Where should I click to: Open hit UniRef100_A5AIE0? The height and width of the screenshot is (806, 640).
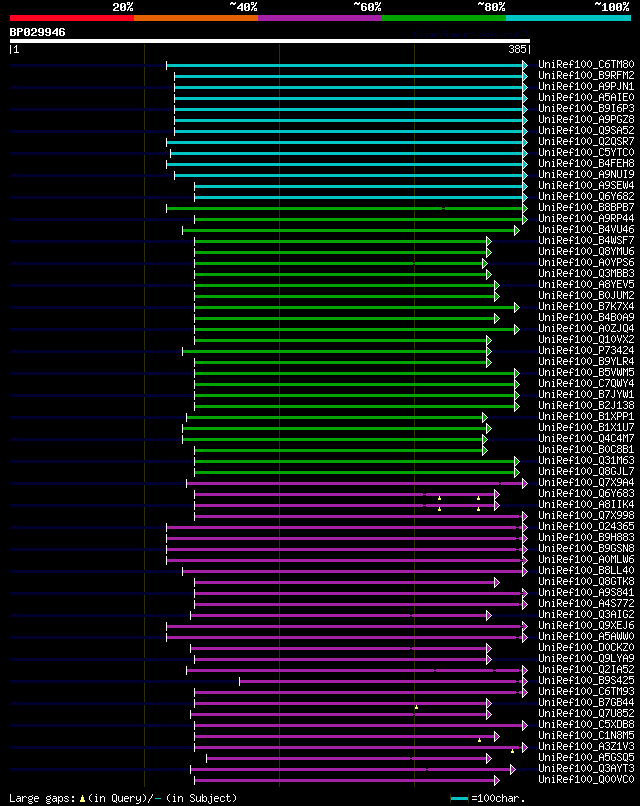tap(586, 98)
